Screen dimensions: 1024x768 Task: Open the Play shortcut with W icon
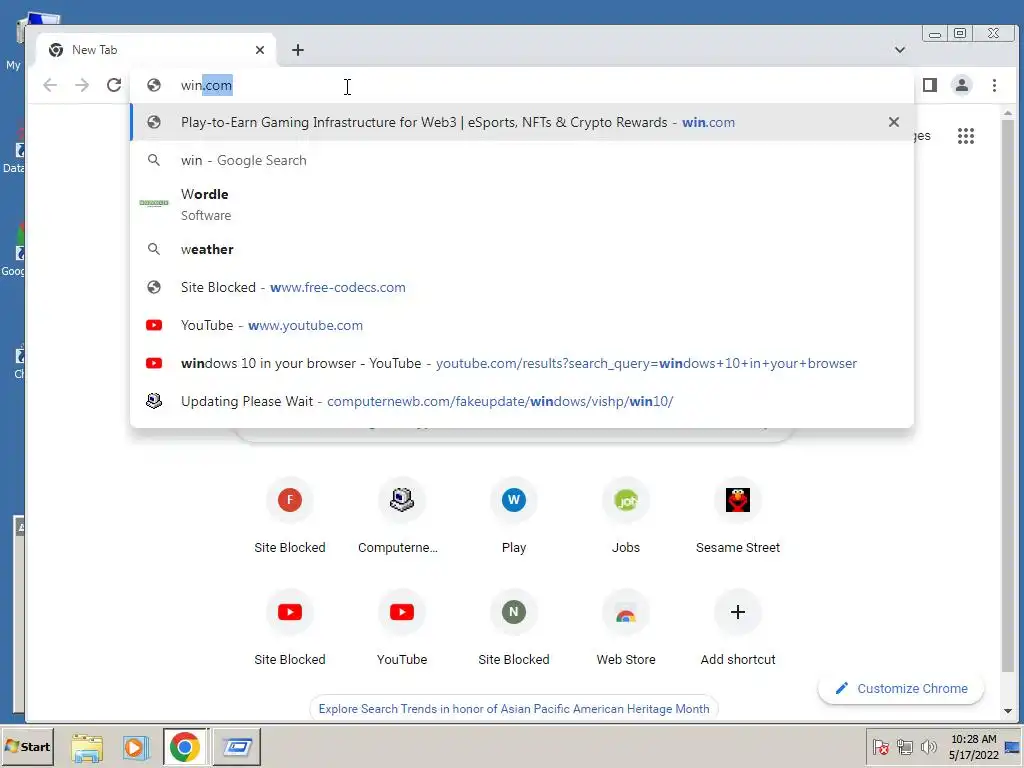(x=514, y=516)
